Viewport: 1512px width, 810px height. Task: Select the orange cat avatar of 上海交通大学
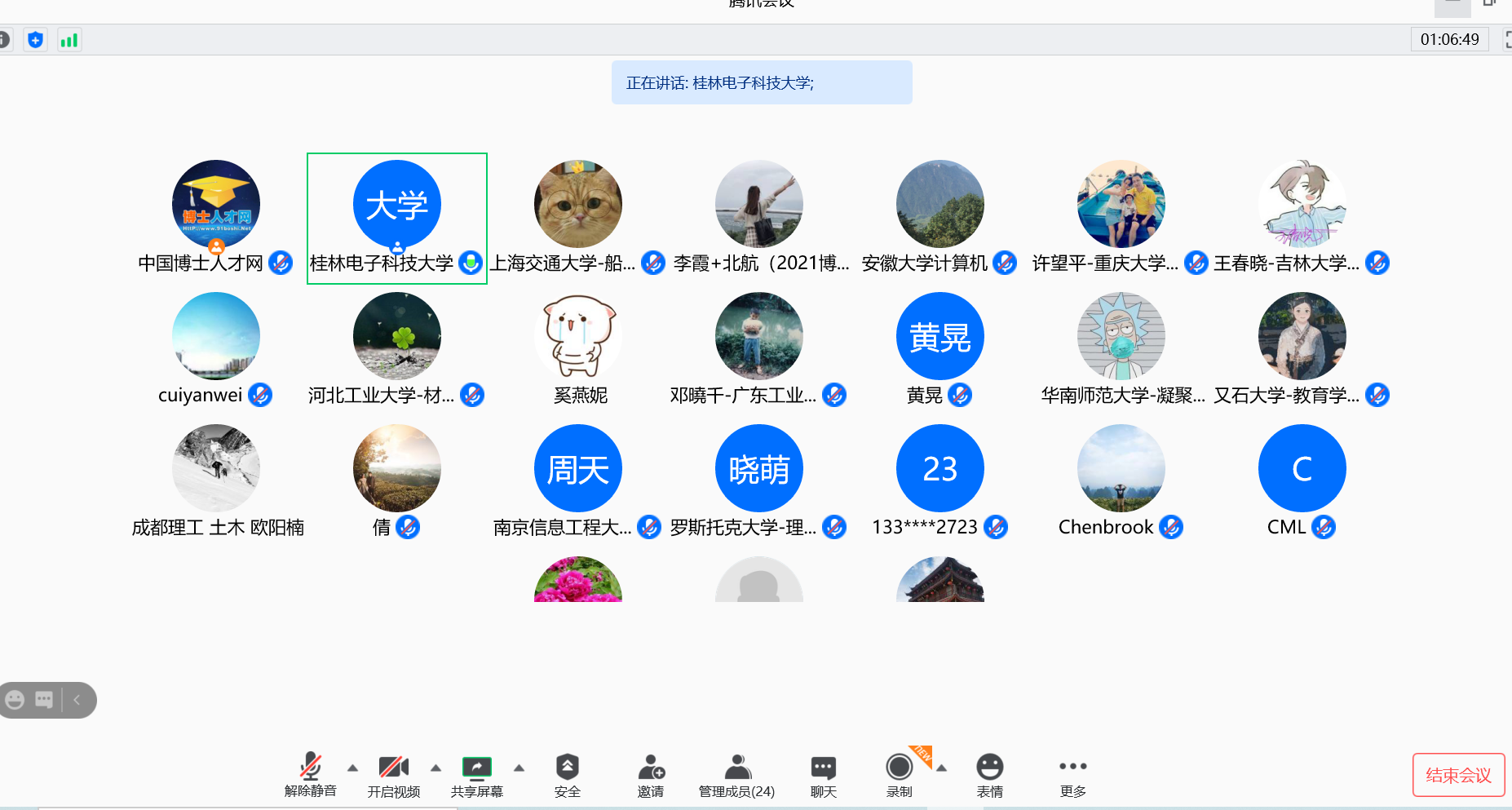tap(578, 204)
